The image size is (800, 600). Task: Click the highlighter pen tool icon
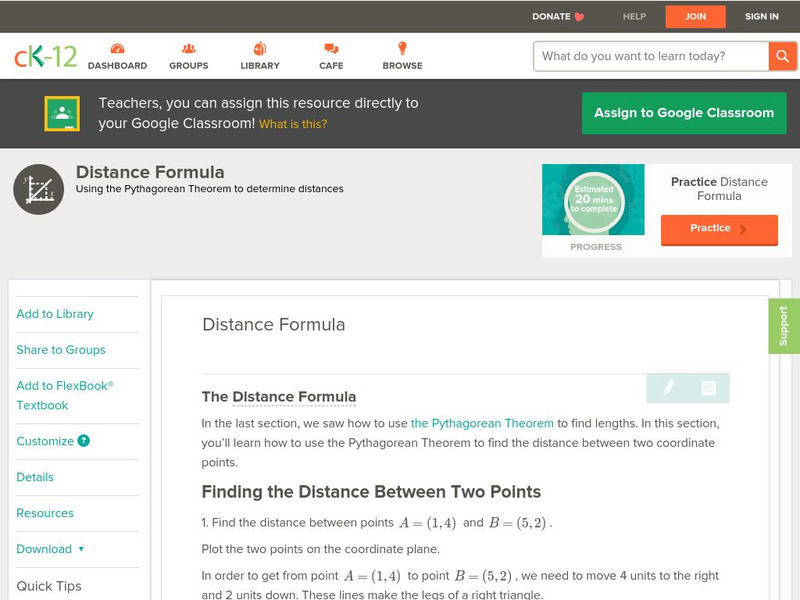[668, 388]
